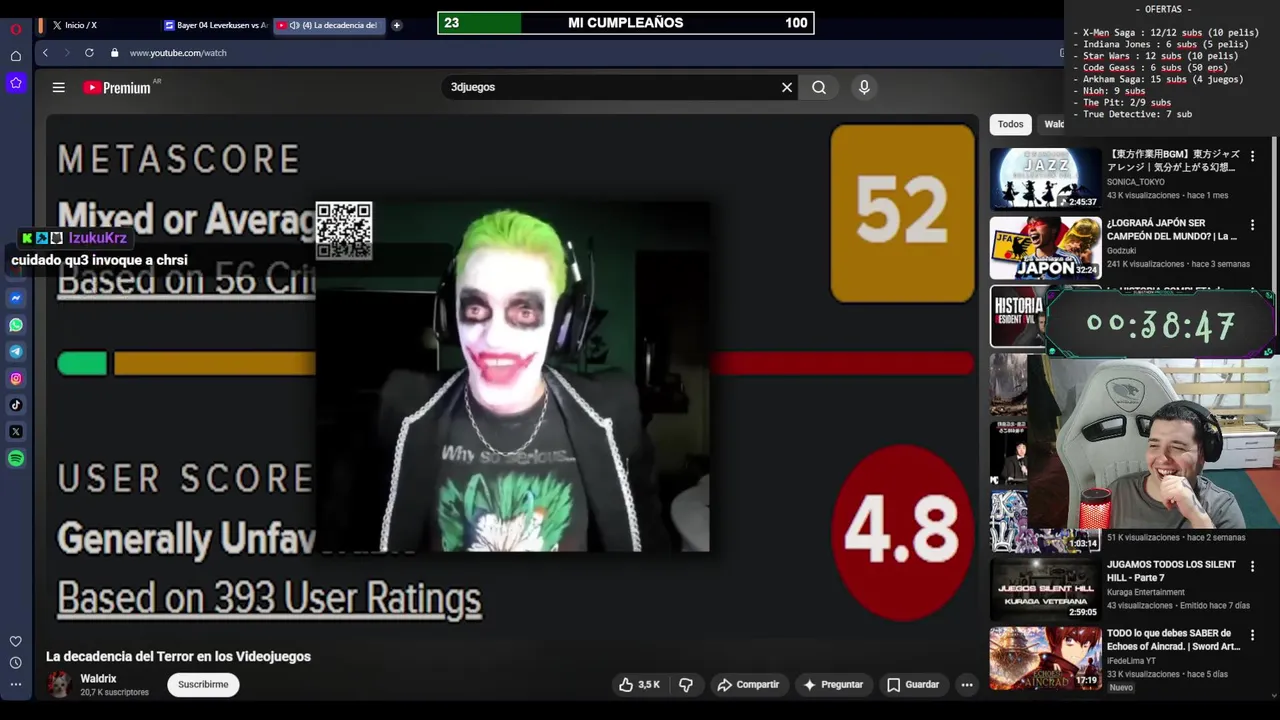The height and width of the screenshot is (720, 1280).
Task: Open the sidebar clock history icon
Action: tap(16, 663)
